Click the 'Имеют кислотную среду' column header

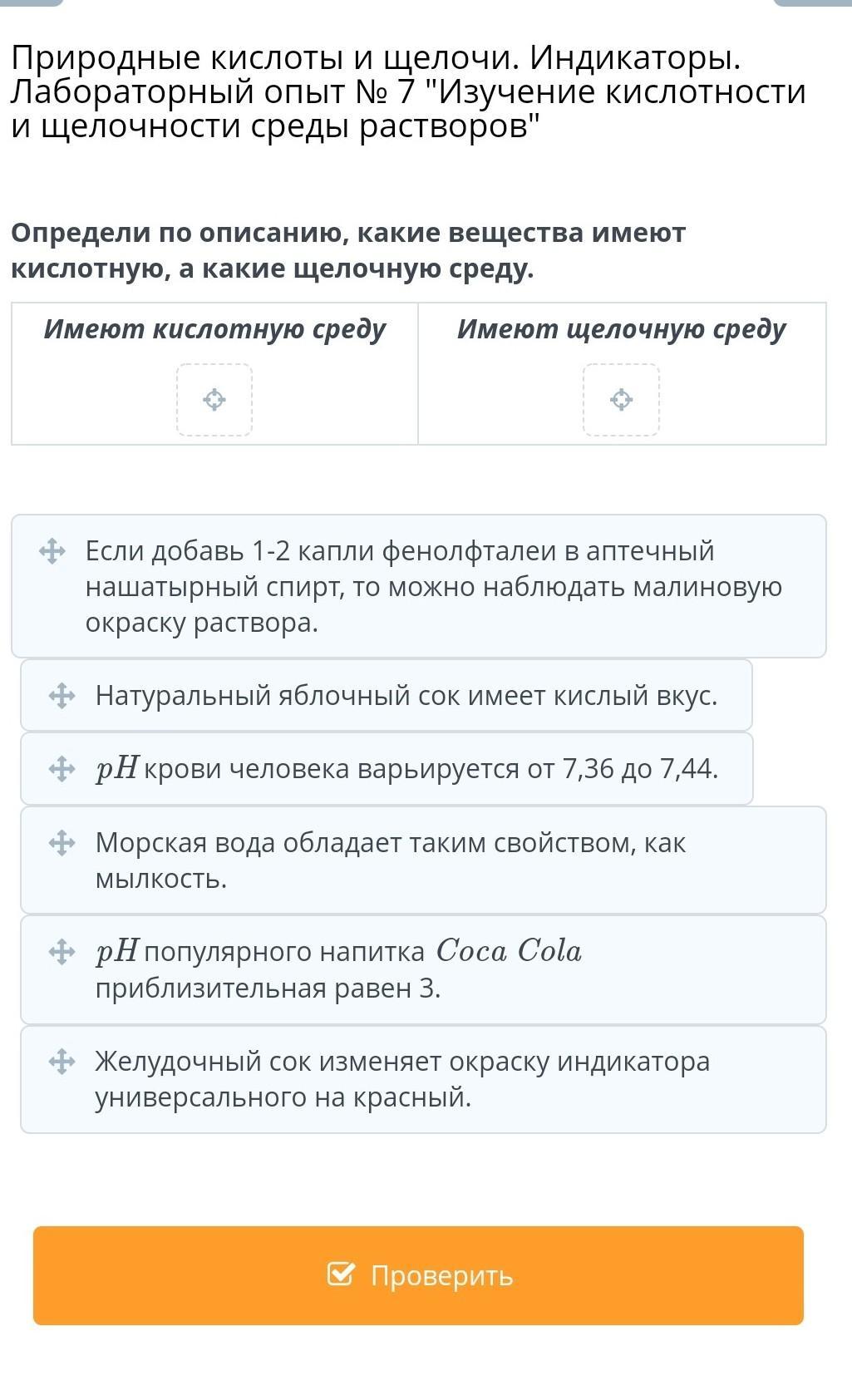[214, 330]
